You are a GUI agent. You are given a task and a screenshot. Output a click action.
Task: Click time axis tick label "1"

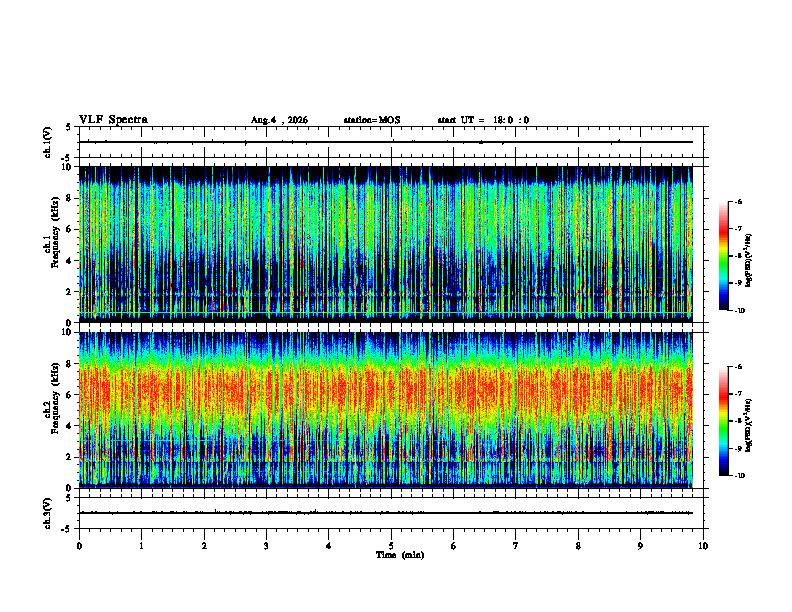click(x=141, y=546)
